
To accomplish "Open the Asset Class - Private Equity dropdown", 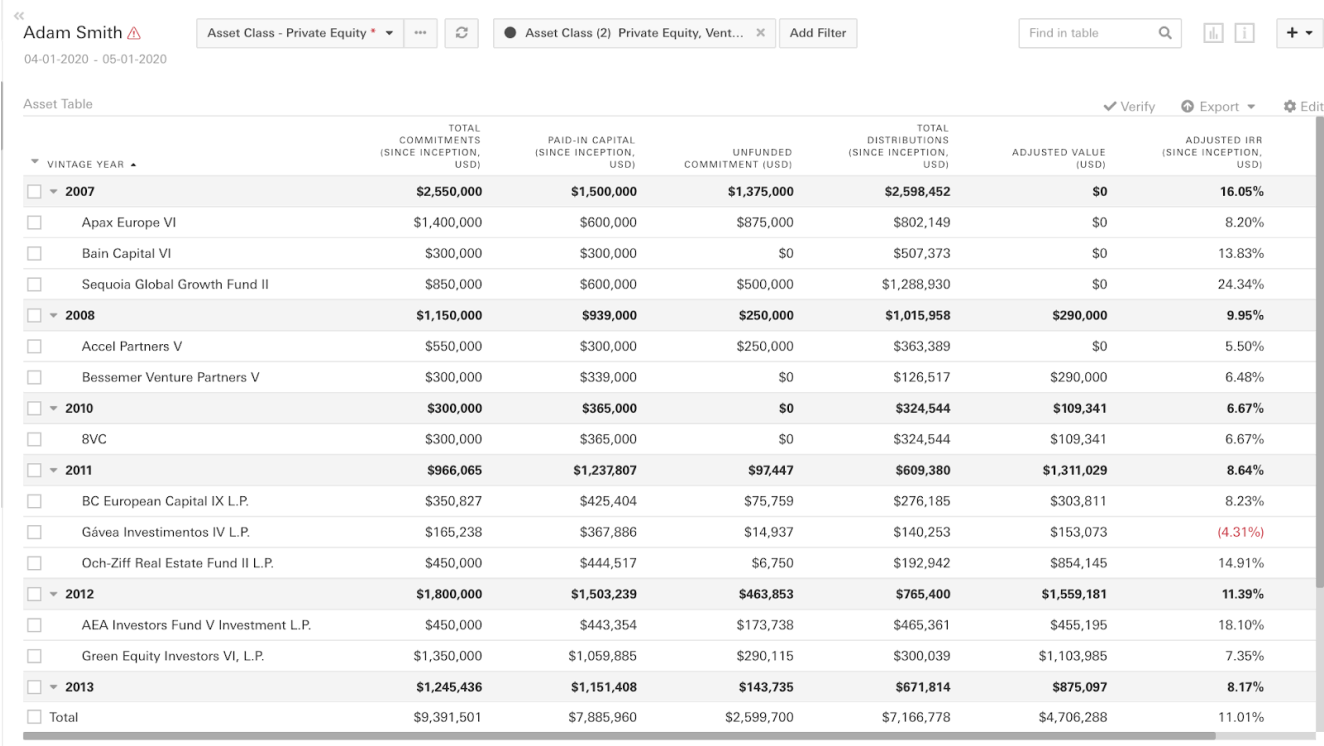I will 300,33.
